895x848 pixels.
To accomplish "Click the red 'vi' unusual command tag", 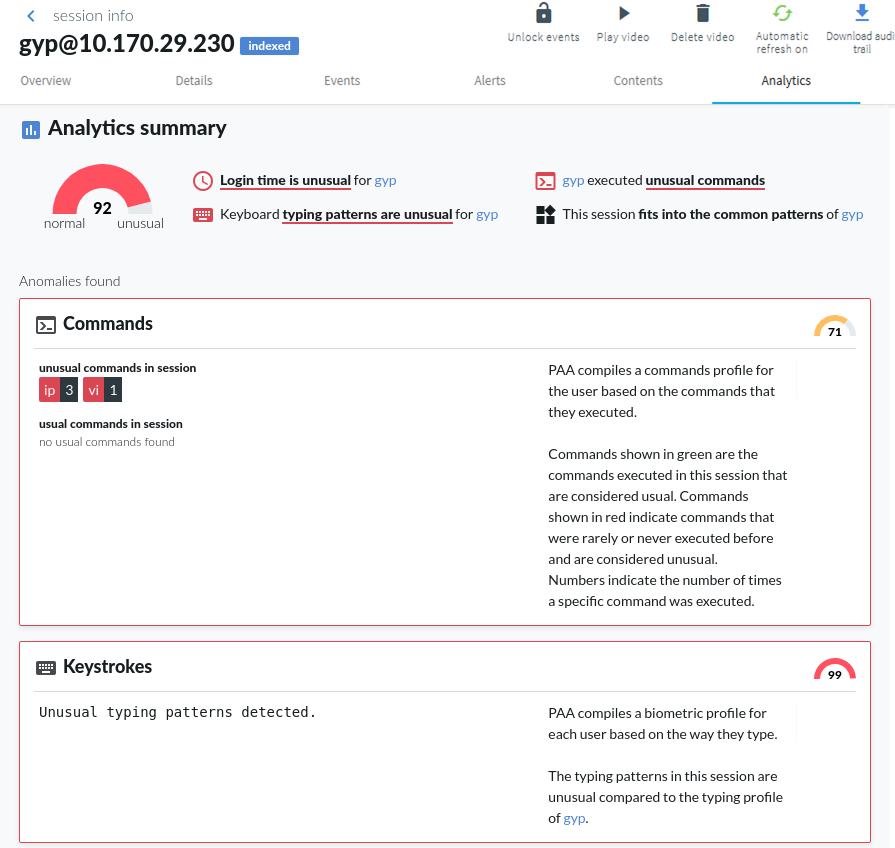I will click(x=93, y=390).
